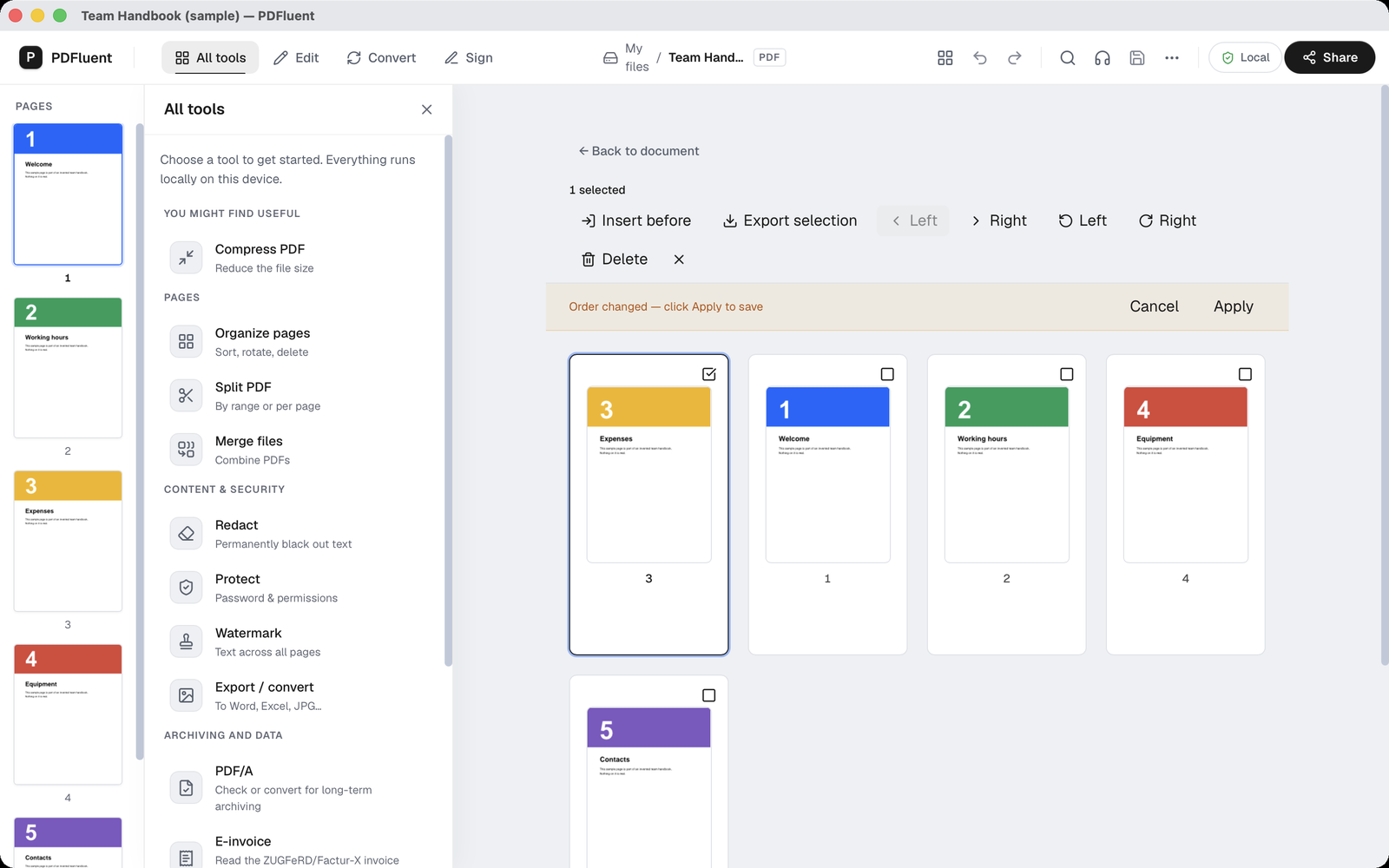Click the Export / convert image icon
This screenshot has width=1389, height=868.
tap(186, 695)
